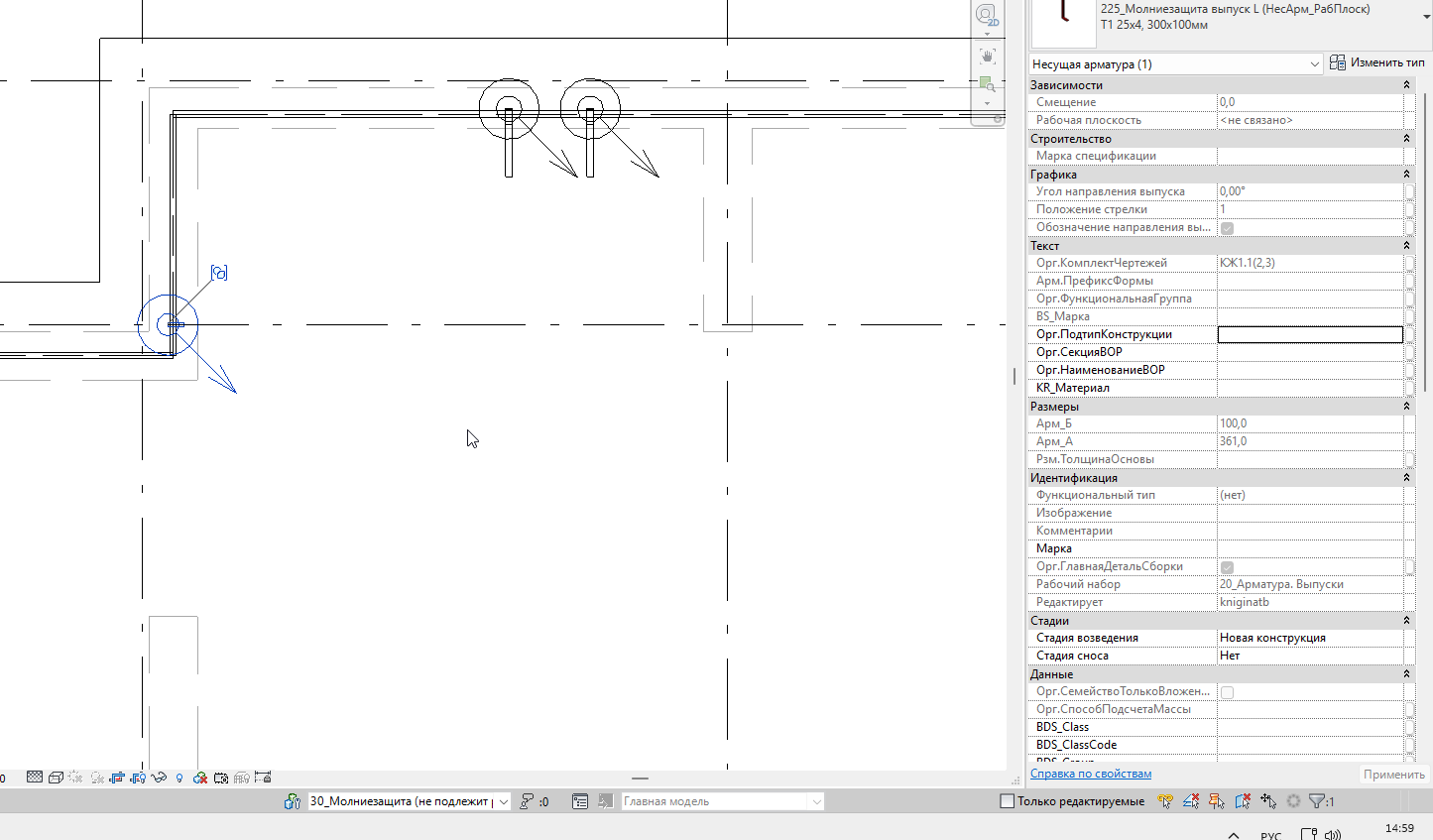Open Temporary View Properties icon
This screenshot has width=1433, height=840.
[x=221, y=778]
